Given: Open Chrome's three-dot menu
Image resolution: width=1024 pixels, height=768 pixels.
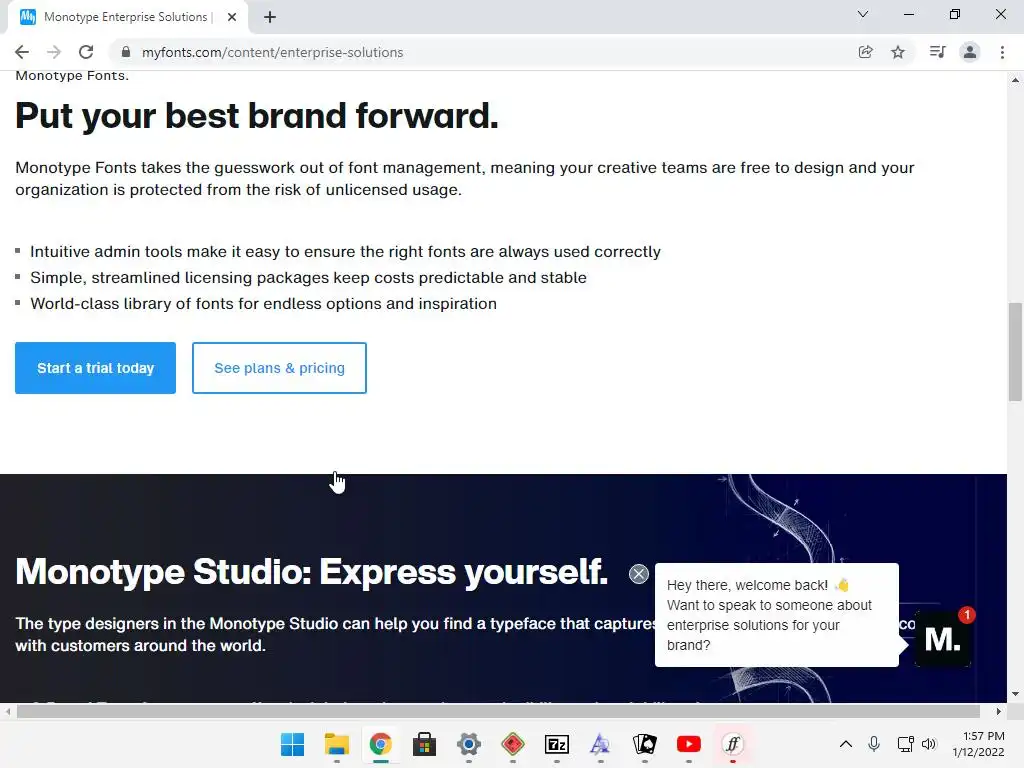Looking at the screenshot, I should click(x=1002, y=52).
